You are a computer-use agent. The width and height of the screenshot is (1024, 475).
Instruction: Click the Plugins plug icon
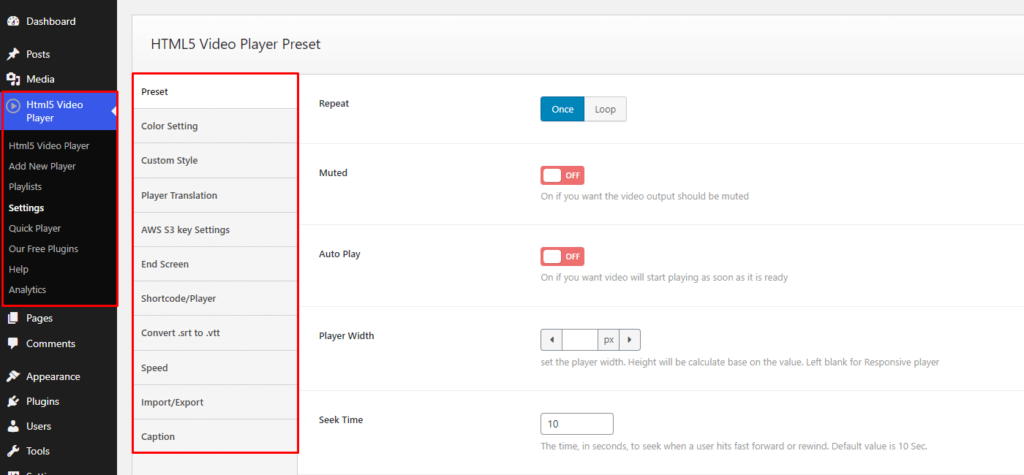tap(12, 401)
